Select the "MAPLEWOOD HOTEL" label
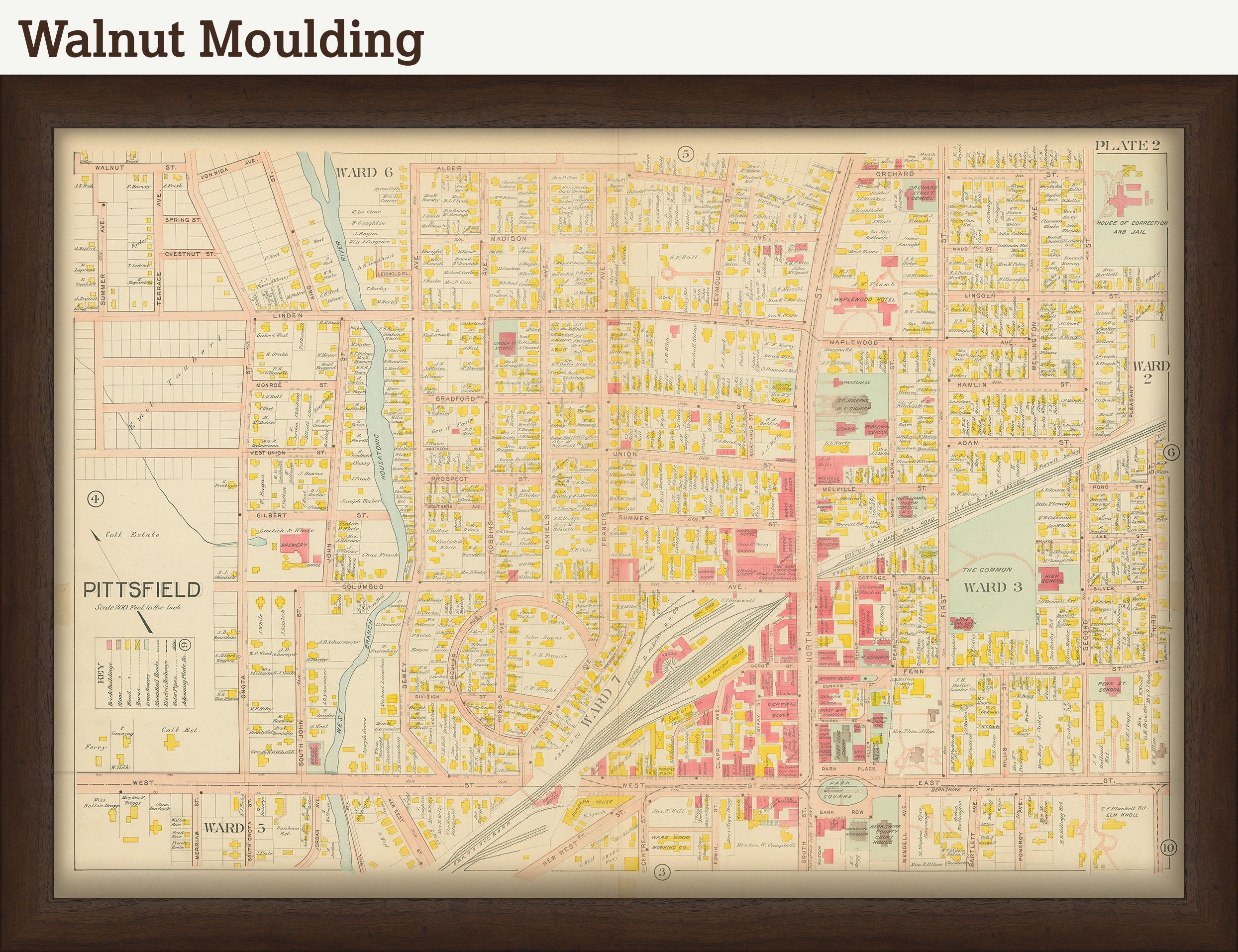 pos(864,299)
